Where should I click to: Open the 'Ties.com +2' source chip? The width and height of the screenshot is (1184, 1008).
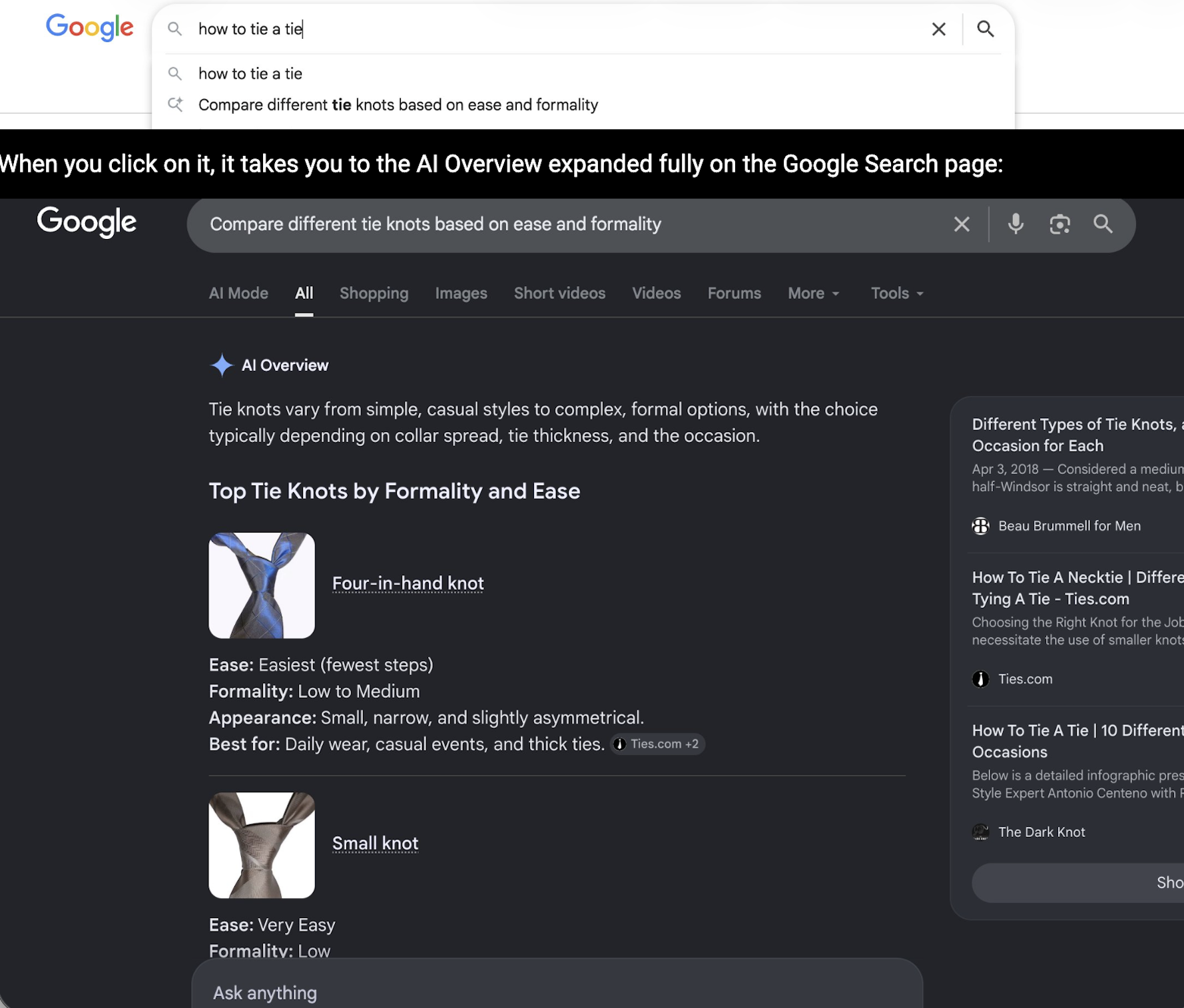point(658,744)
